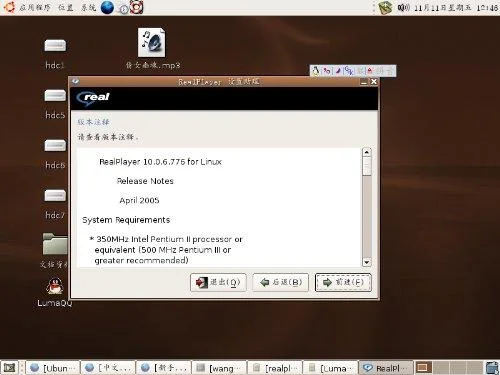This screenshot has width=500, height=375.
Task: Click the S-shaped icon on input method bar
Action: tap(349, 71)
